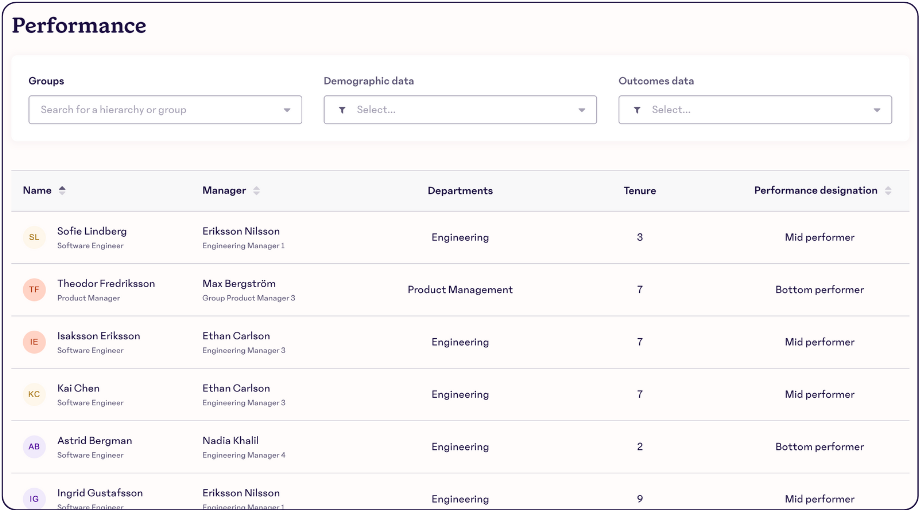Open Sofie Lindberg's profile name
Screen dimensions: 922x513
pos(92,231)
